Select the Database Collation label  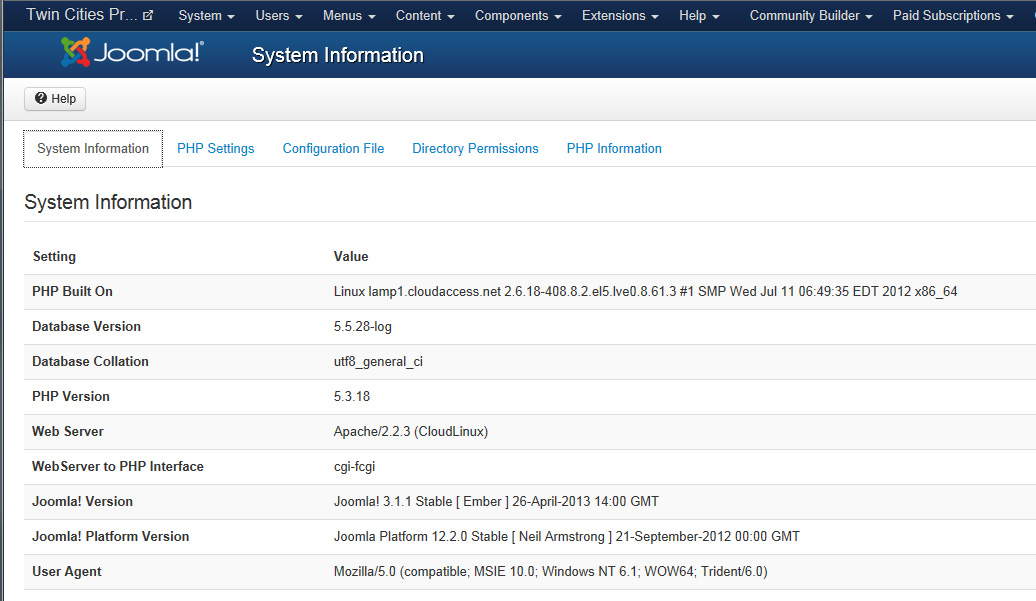pos(91,361)
